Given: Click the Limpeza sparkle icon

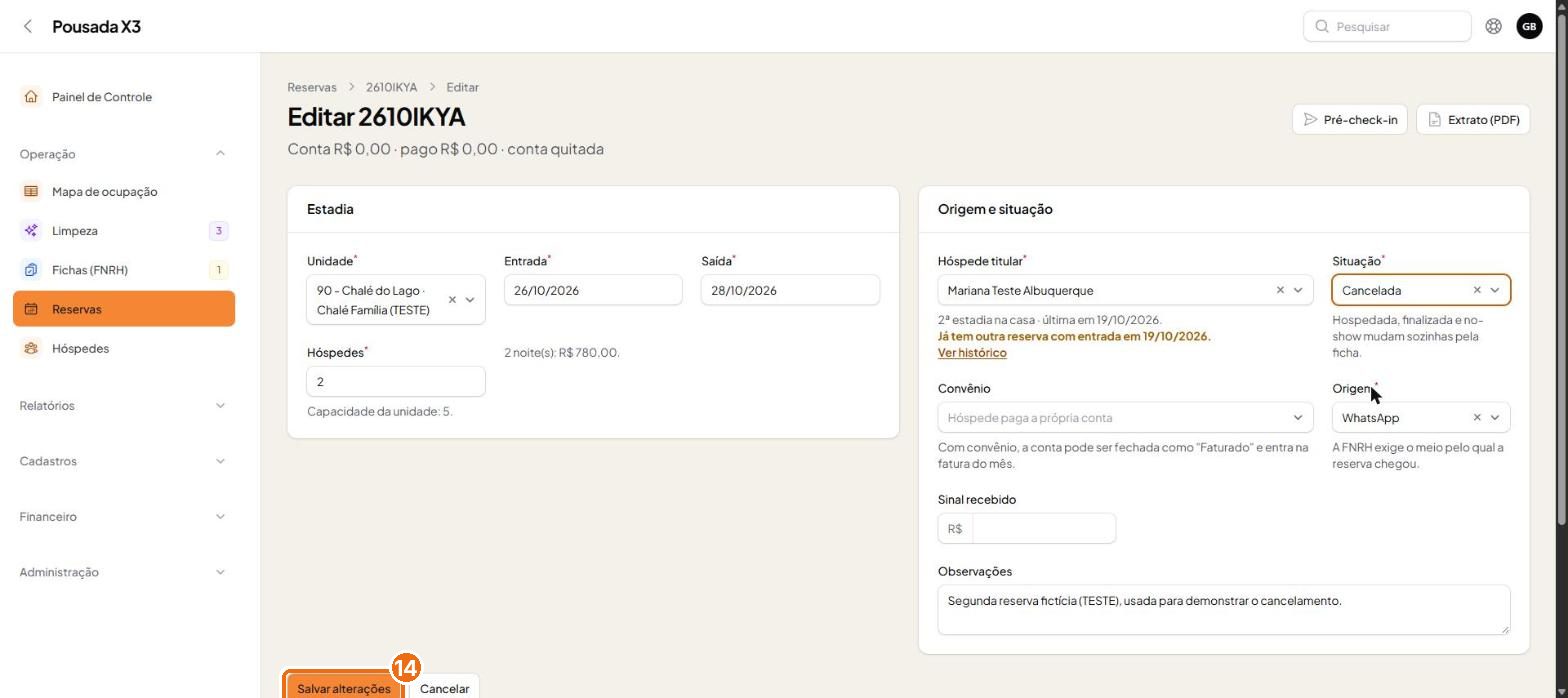Looking at the screenshot, I should point(31,231).
